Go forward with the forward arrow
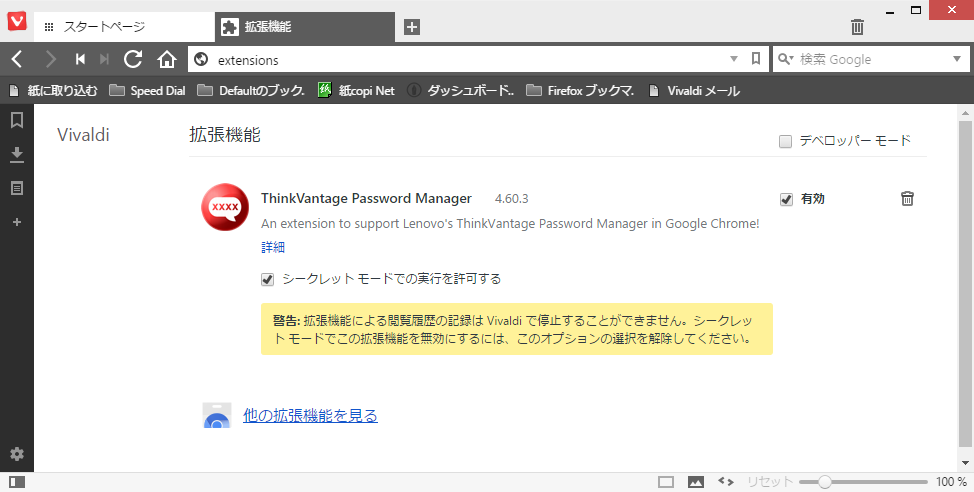 tap(51, 59)
